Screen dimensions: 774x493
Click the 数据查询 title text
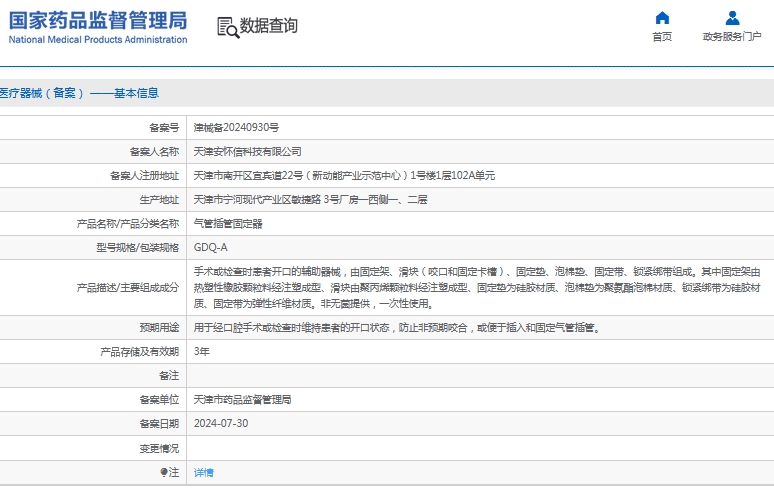tap(269, 26)
